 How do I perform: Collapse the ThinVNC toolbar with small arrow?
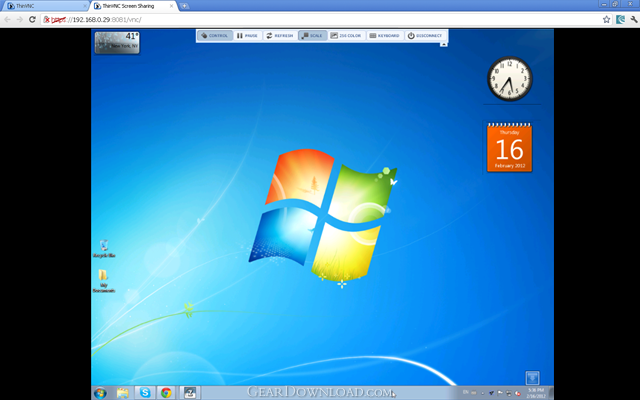click(x=444, y=44)
